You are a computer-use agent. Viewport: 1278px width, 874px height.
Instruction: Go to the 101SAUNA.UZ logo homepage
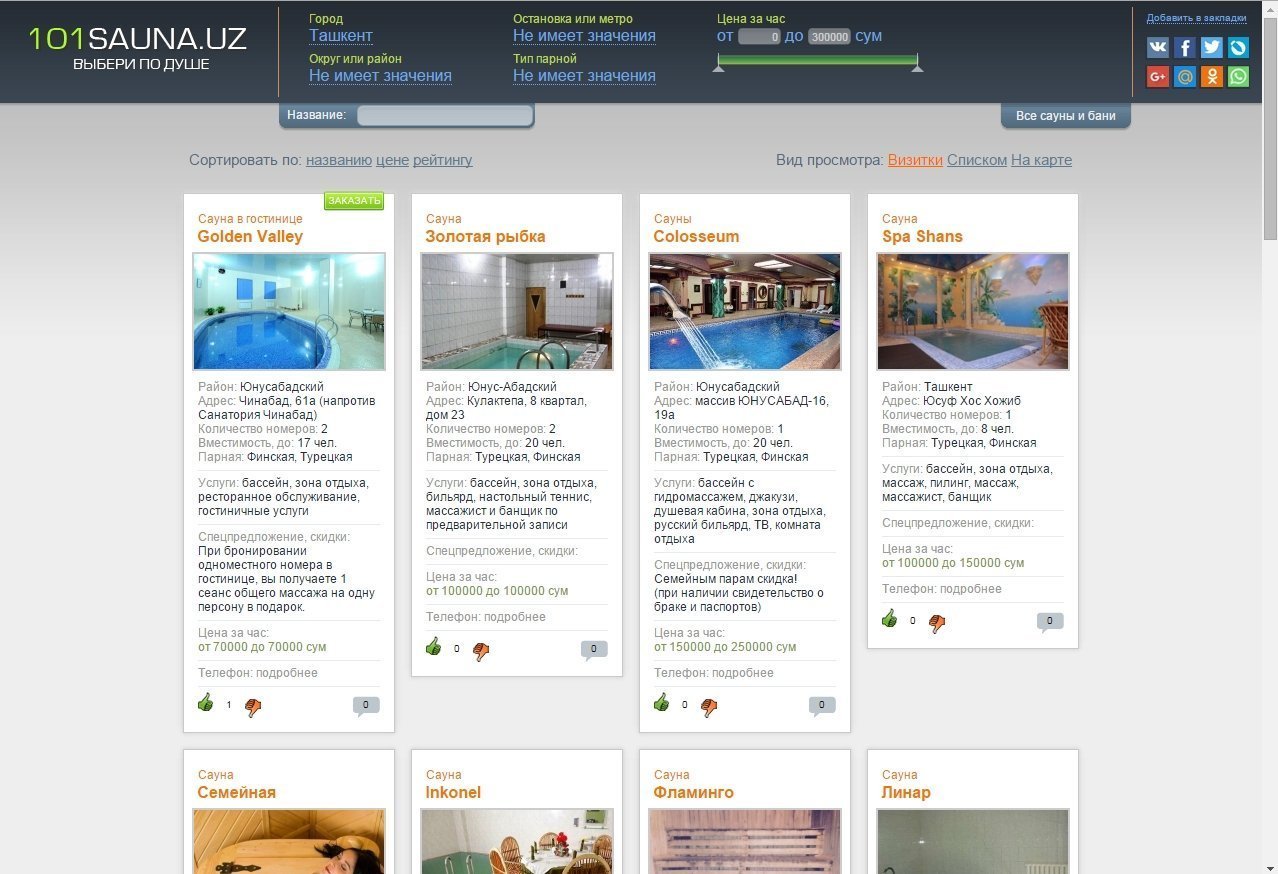(x=138, y=48)
